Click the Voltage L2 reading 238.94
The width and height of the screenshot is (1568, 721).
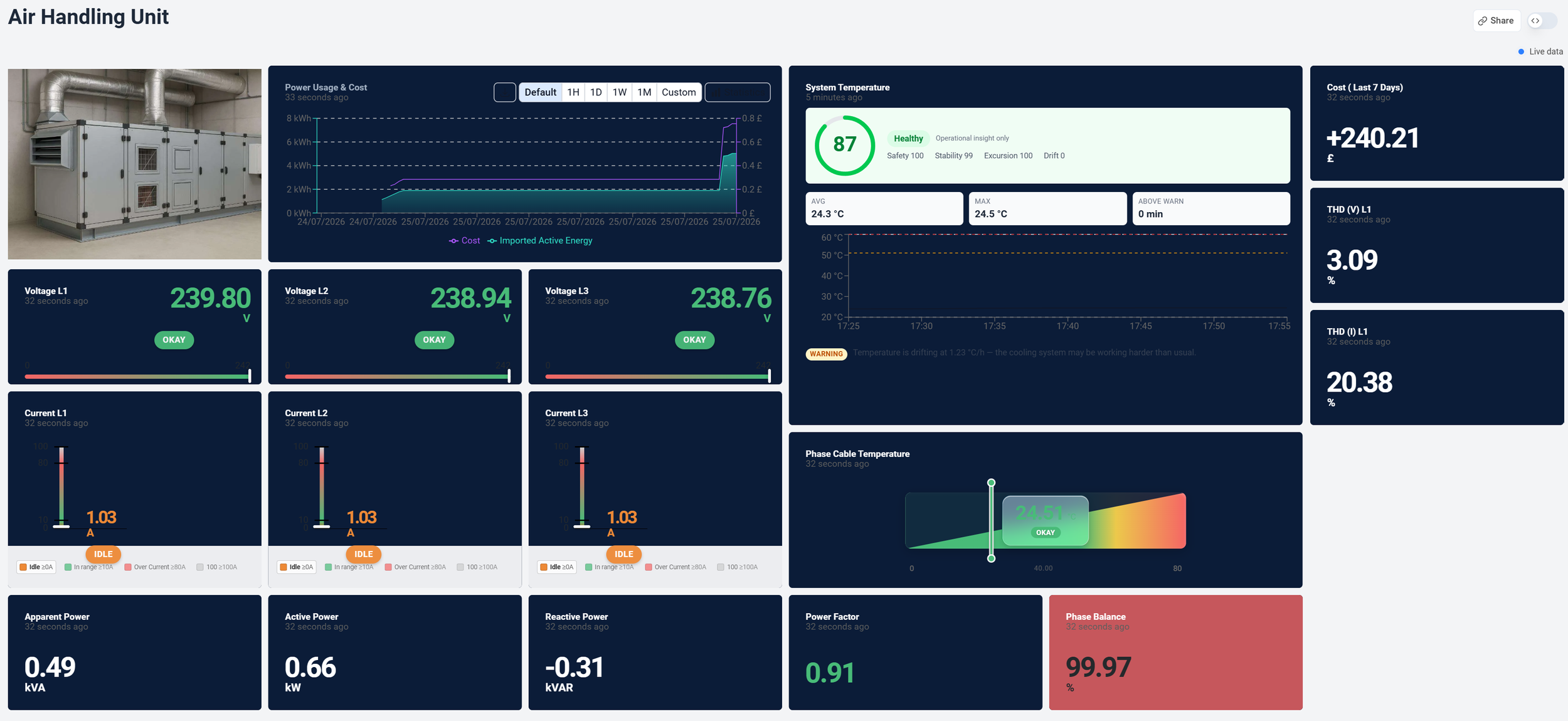click(470, 298)
